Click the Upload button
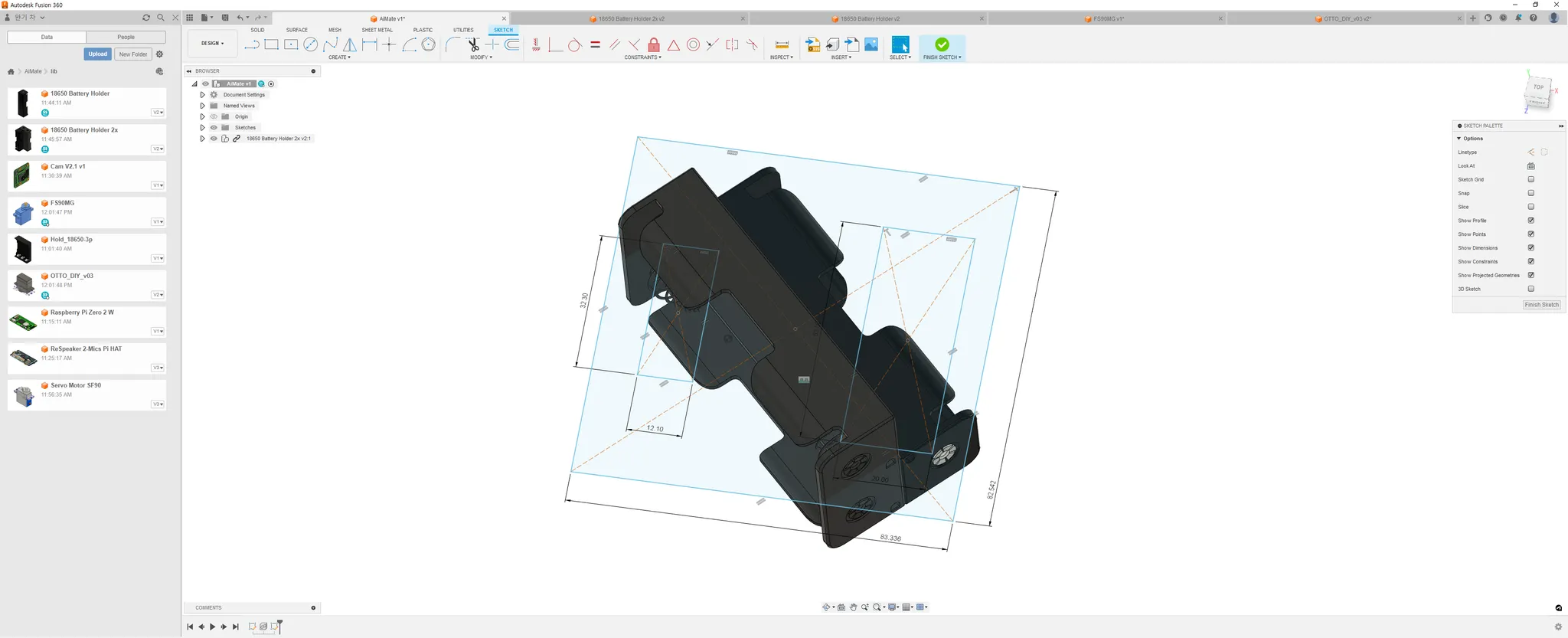Viewport: 1568px width, 638px height. pos(97,54)
